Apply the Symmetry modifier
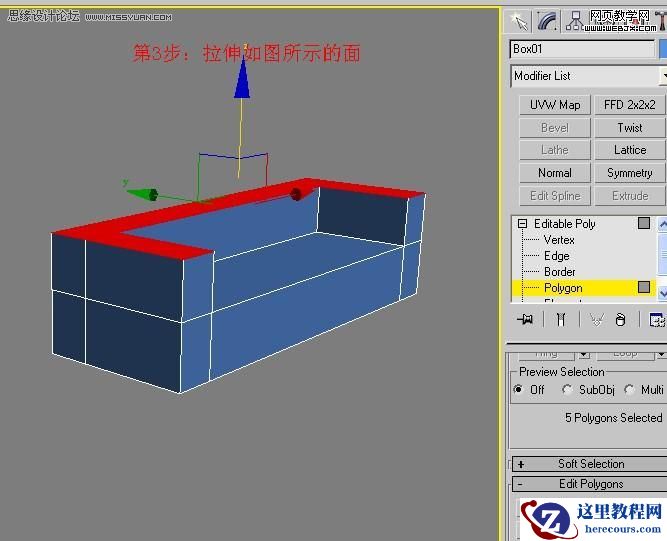 [x=630, y=173]
